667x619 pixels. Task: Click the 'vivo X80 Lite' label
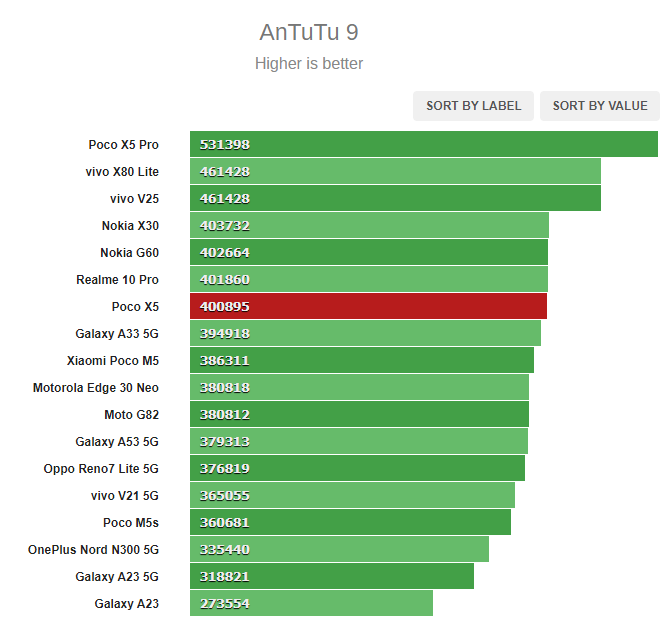(x=122, y=172)
